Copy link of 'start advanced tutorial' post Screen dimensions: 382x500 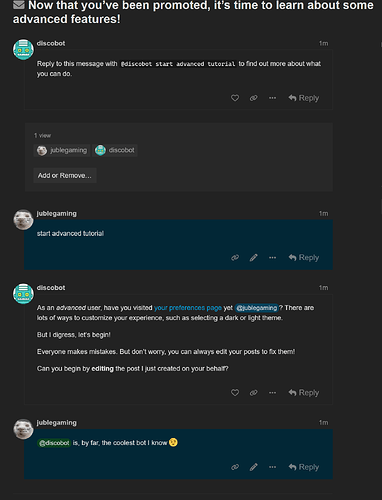[235, 258]
